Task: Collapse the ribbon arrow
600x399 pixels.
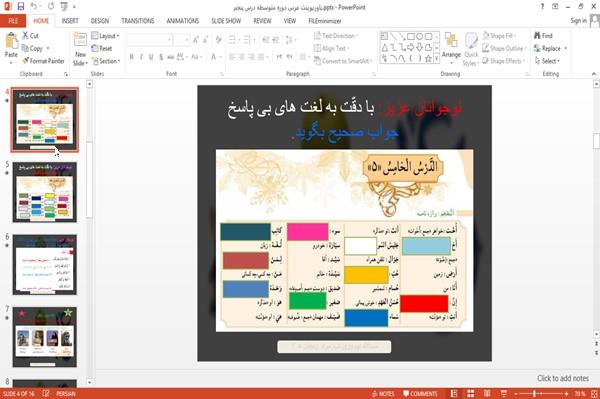Action: 594,74
